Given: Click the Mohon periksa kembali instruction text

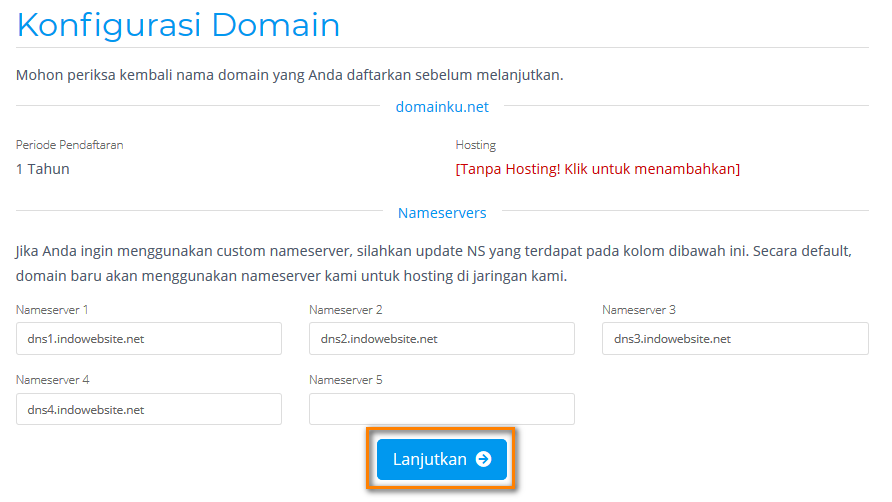Looking at the screenshot, I should coord(289,75).
